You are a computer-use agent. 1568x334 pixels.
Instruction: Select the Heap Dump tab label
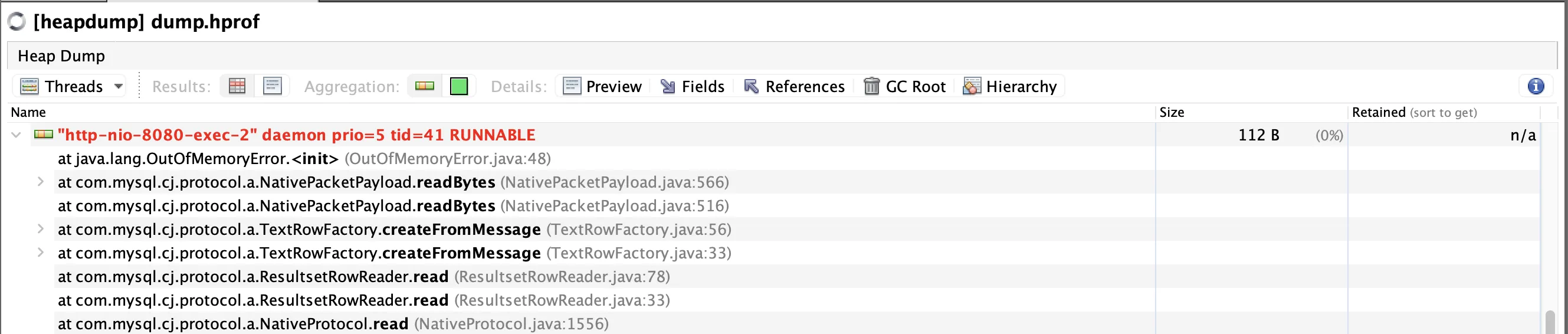coord(61,56)
